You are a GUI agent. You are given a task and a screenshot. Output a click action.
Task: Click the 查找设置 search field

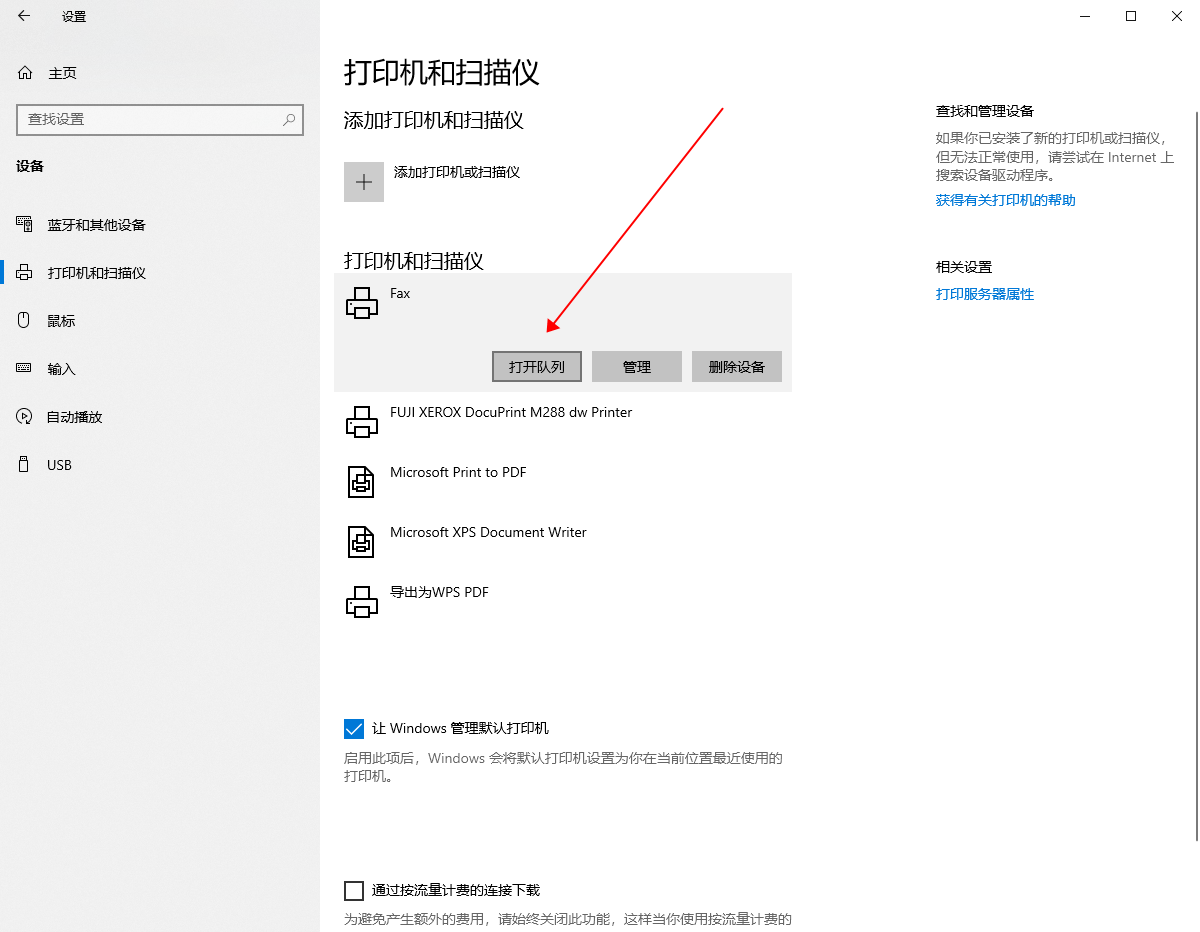click(150, 119)
